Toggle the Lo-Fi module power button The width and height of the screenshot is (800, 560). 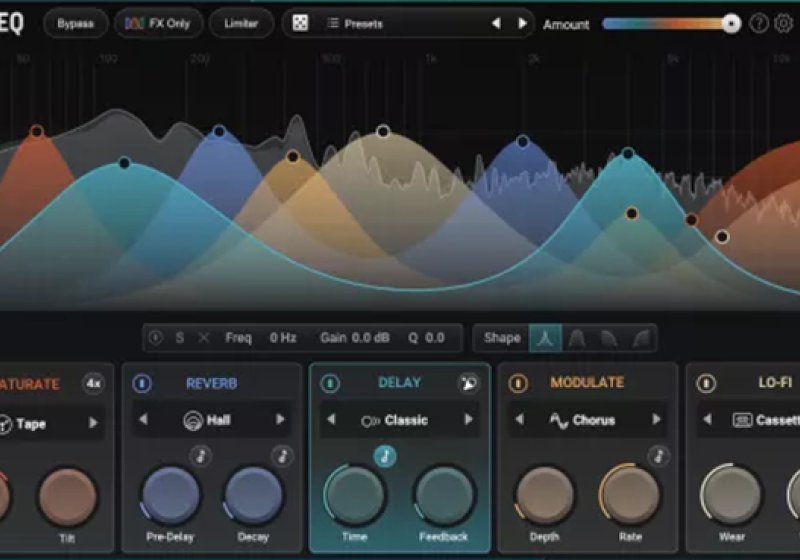(706, 383)
